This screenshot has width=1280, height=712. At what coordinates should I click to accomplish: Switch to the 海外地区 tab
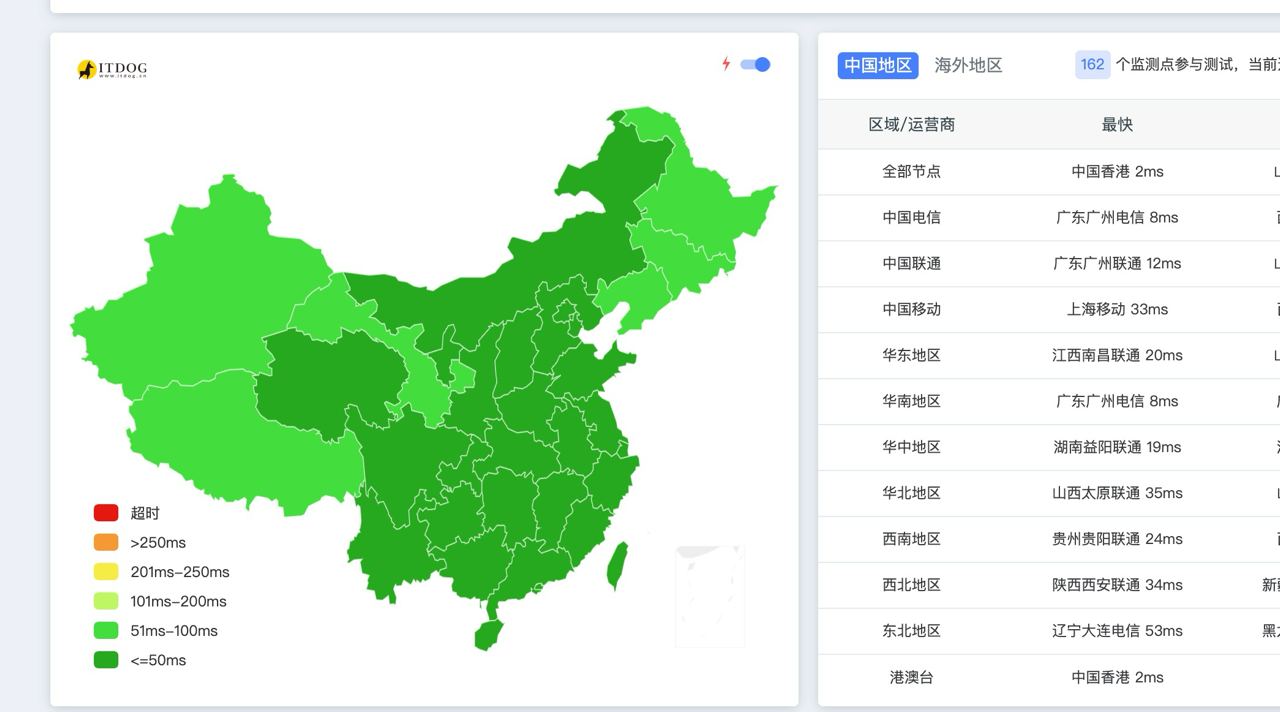coord(968,65)
